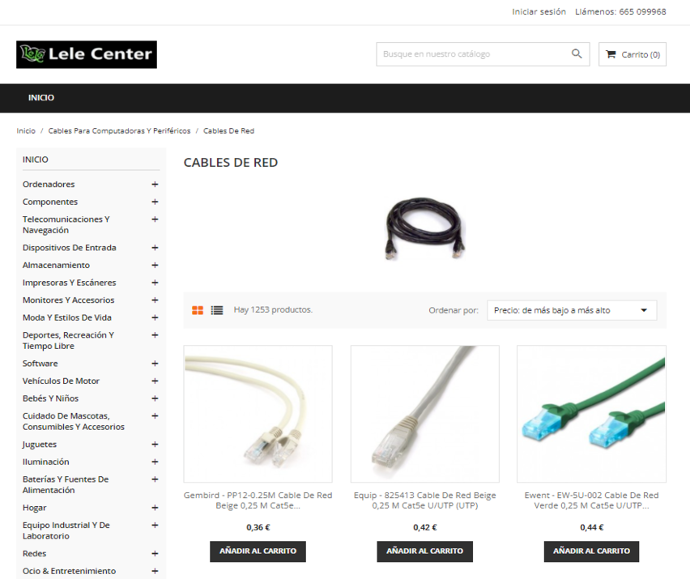The height and width of the screenshot is (579, 690).
Task: Expand the Componentes category
Action: point(155,202)
